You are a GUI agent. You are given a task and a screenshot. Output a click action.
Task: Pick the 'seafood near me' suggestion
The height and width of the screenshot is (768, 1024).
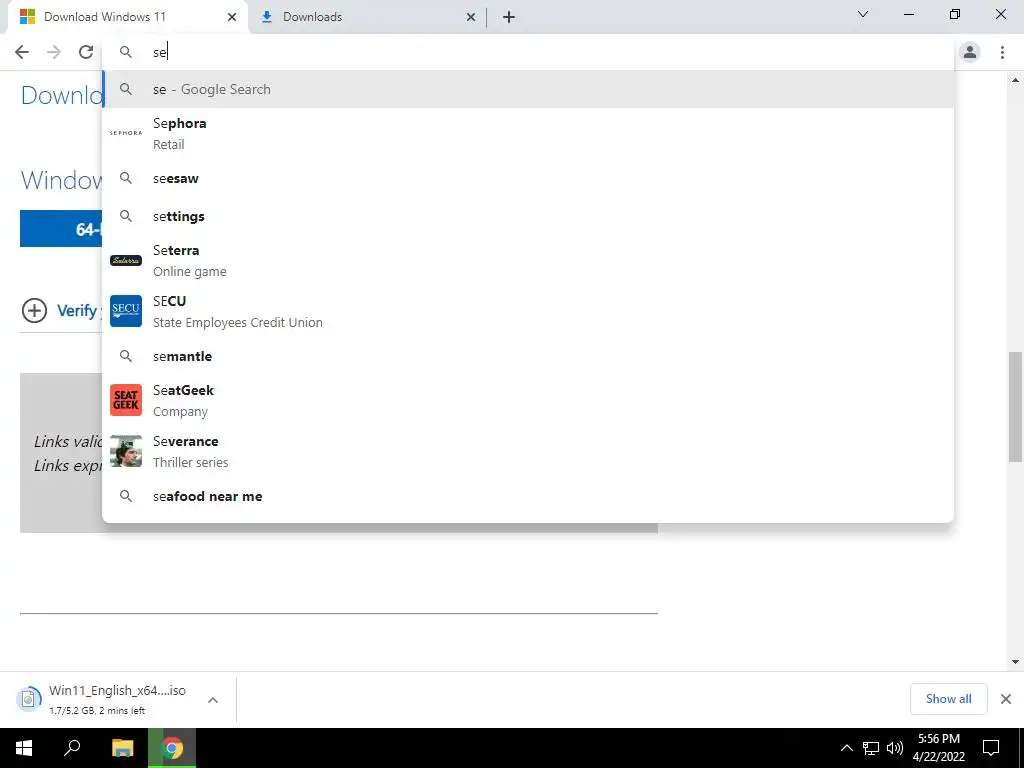[528, 496]
